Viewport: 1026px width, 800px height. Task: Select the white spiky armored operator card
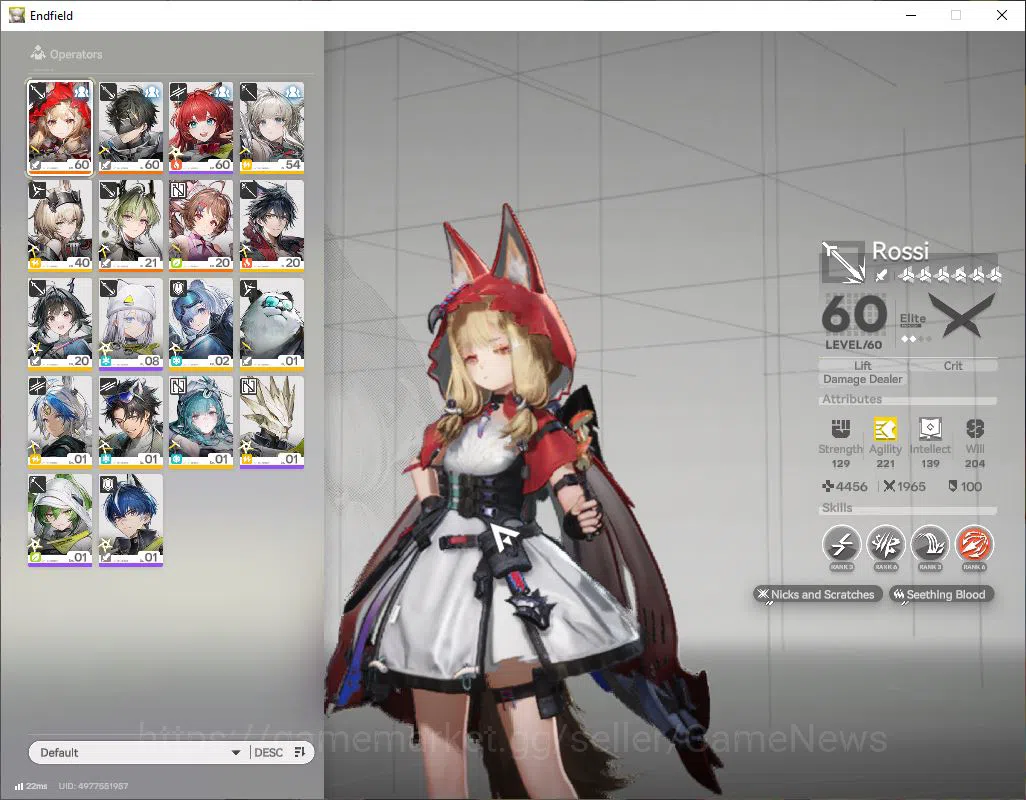[272, 422]
